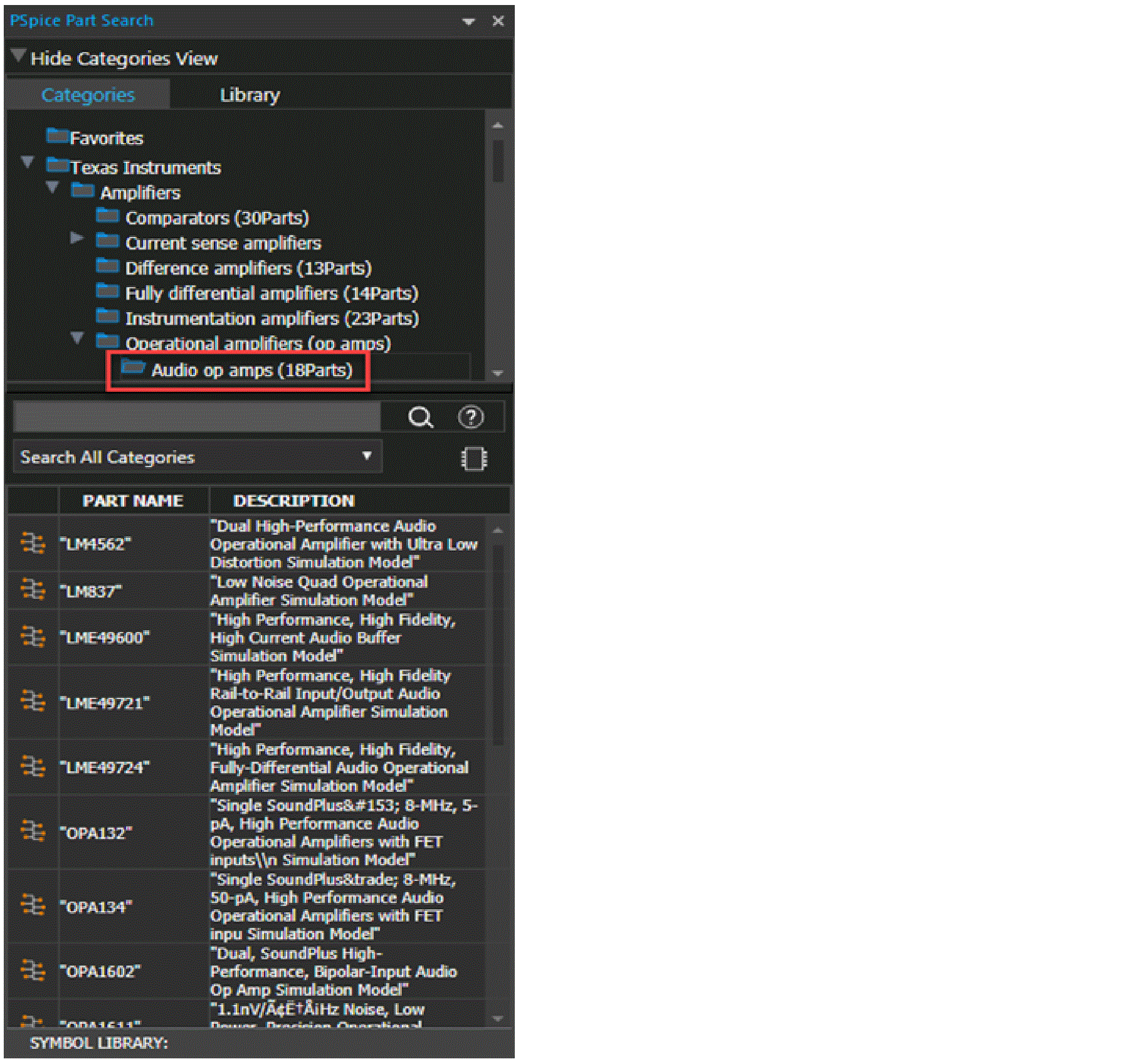1128x1064 pixels.
Task: Select Current sense amplifiers label
Action: pos(223,243)
